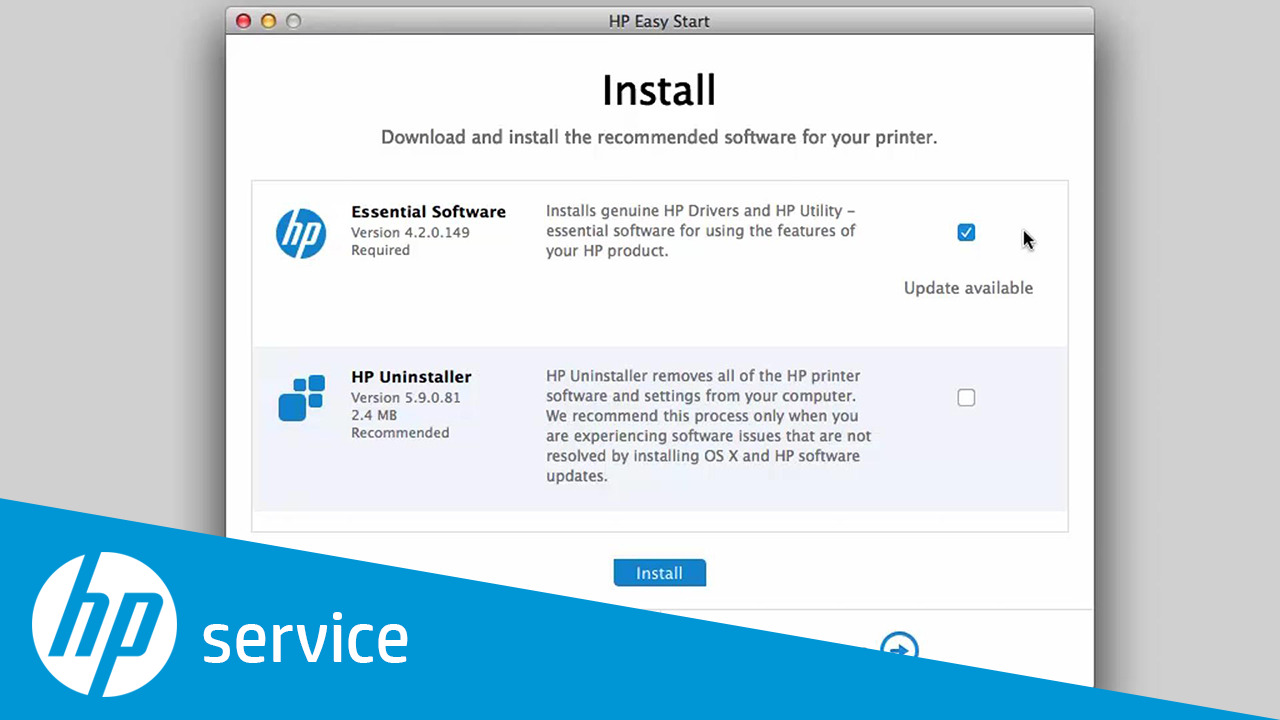The image size is (1280, 720).
Task: Select the HP Uninstaller title
Action: point(411,377)
